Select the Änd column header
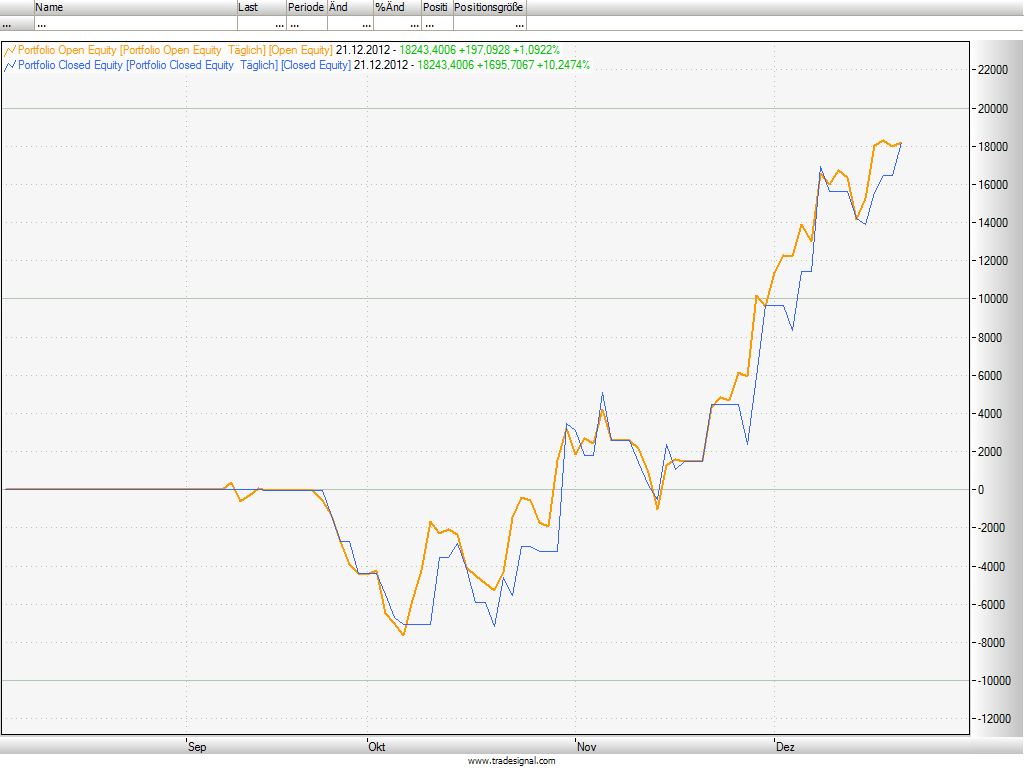The image size is (1024, 768). point(350,7)
